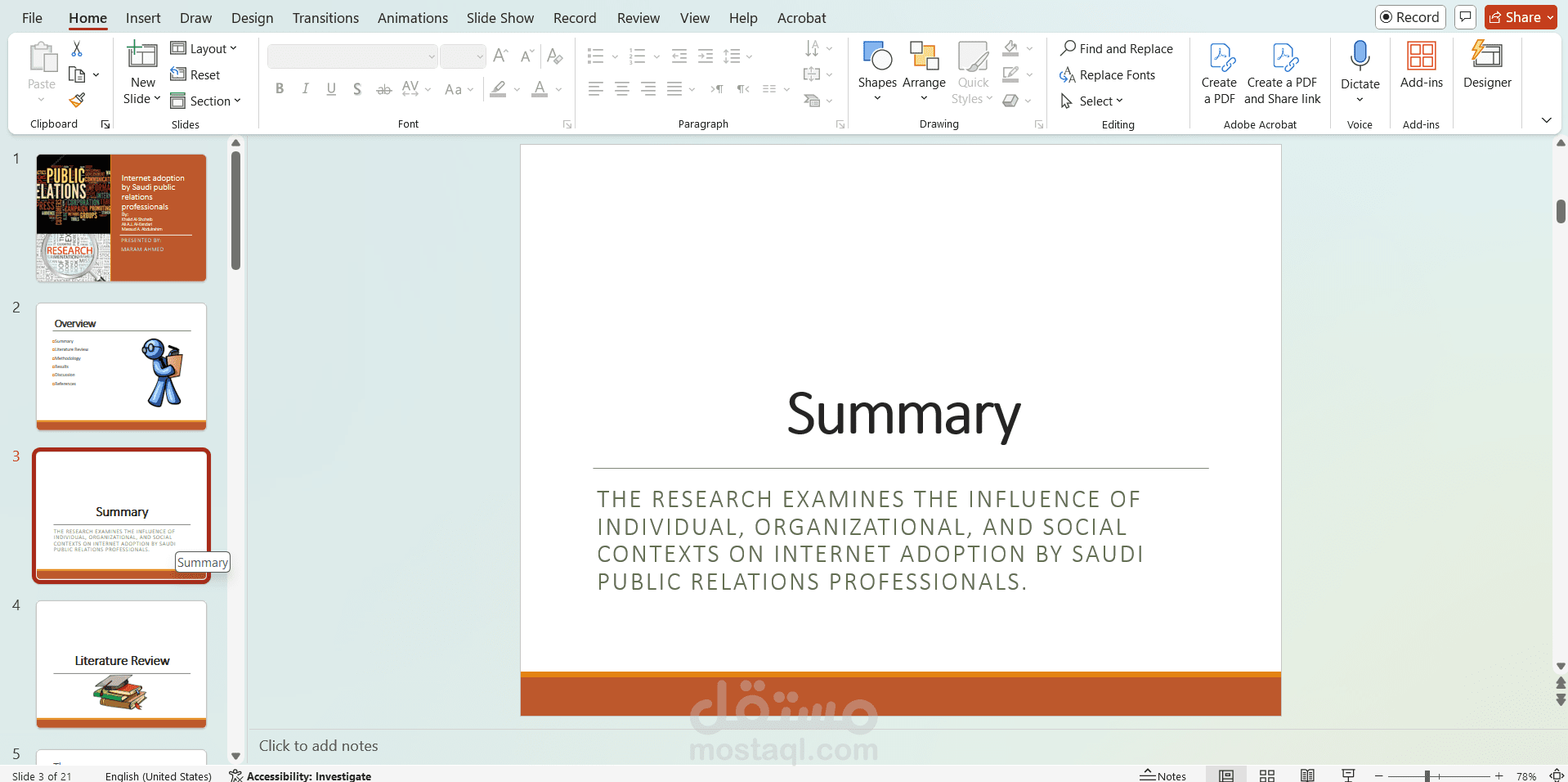Open the Transitions tab
The image size is (1568, 782).
(x=325, y=18)
